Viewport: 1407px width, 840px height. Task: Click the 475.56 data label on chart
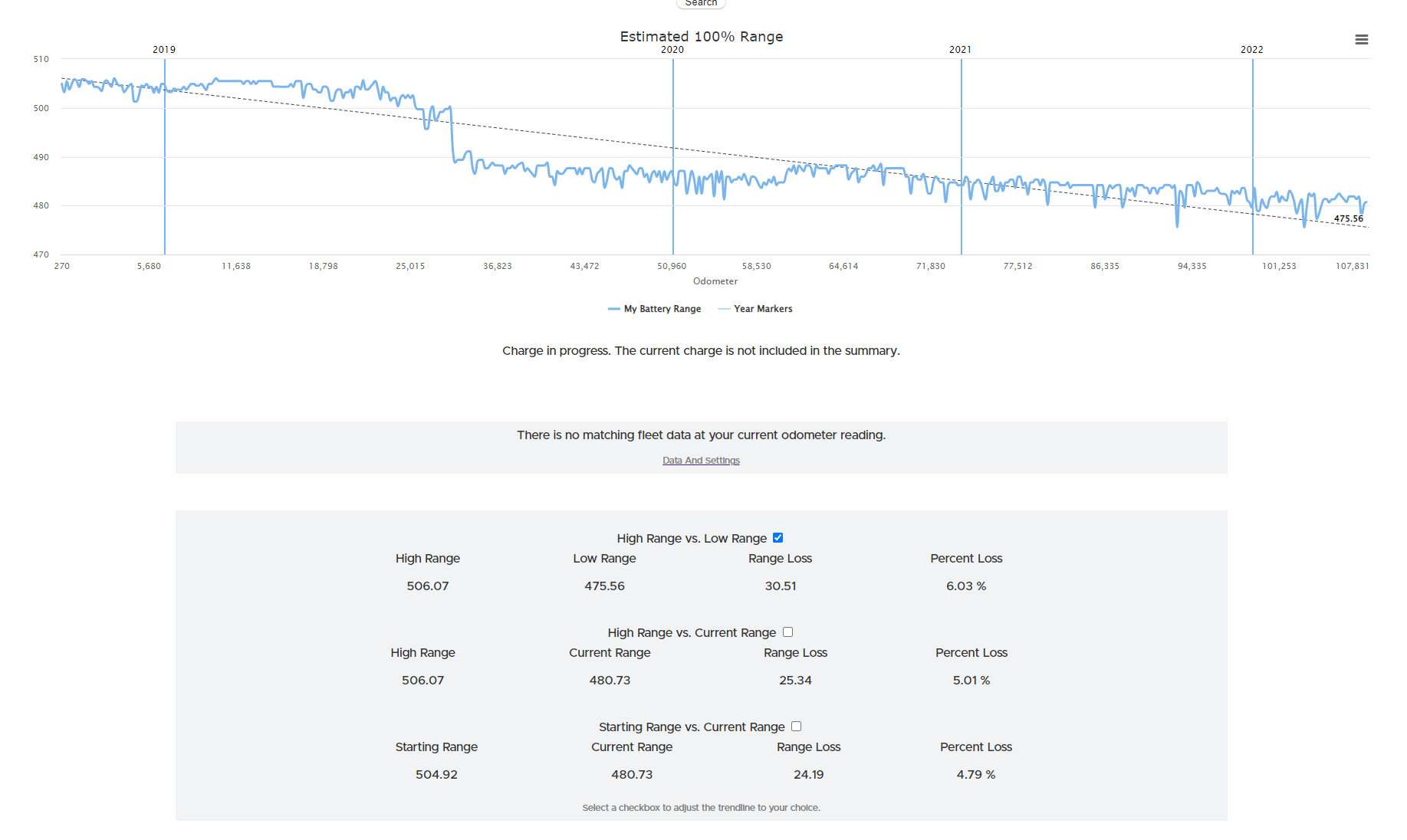(1348, 218)
